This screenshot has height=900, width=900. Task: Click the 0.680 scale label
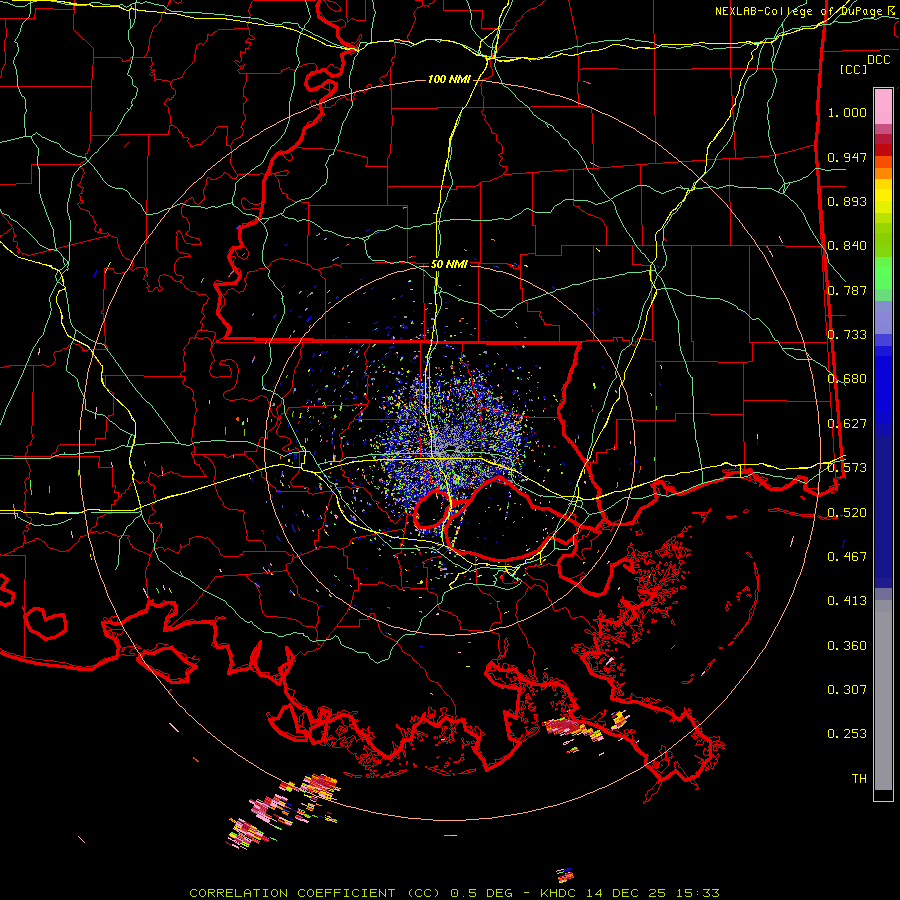[847, 379]
